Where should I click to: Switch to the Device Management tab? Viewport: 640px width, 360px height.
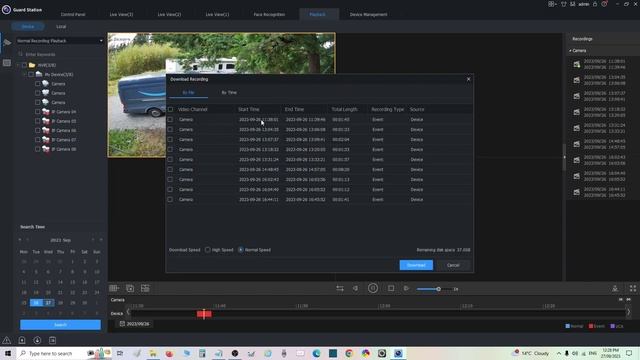(368, 14)
